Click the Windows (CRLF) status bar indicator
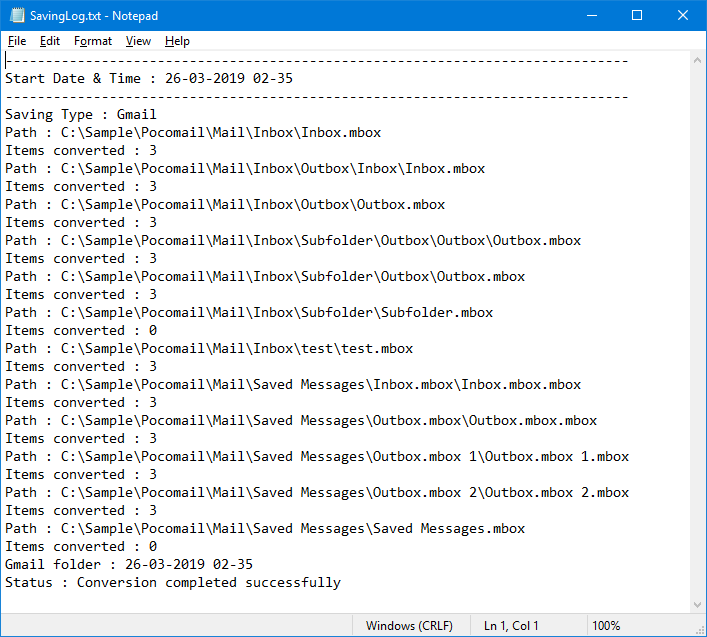The width and height of the screenshot is (707, 637). 408,626
